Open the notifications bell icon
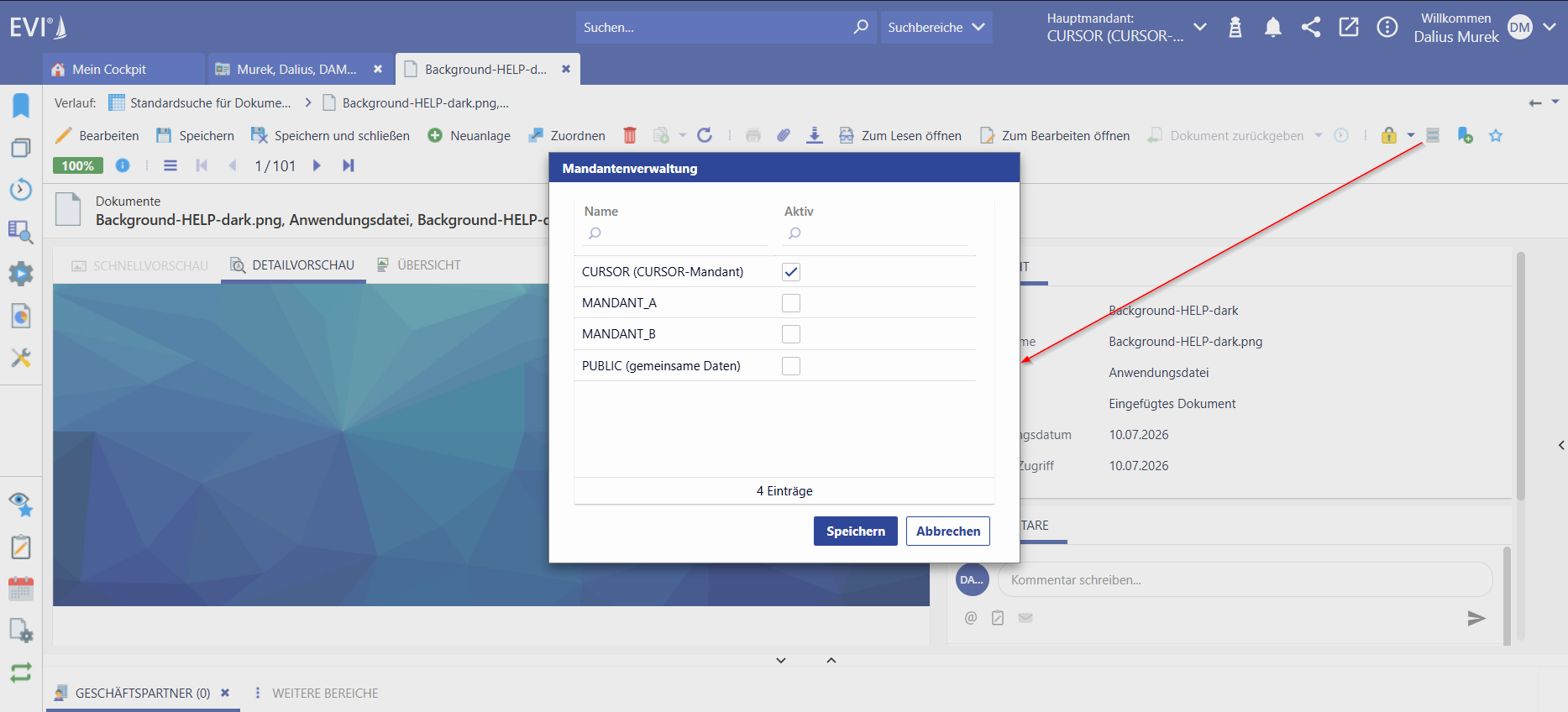 tap(1273, 28)
